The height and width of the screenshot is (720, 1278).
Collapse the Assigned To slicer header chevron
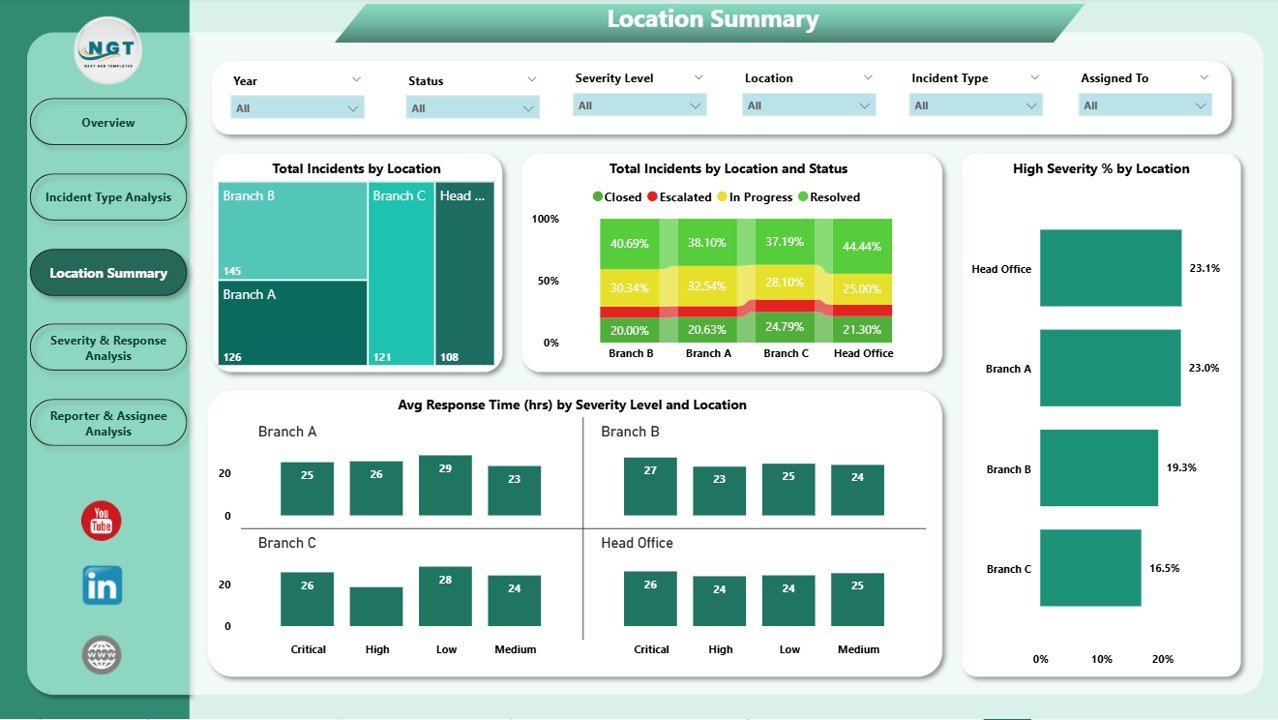click(1204, 78)
